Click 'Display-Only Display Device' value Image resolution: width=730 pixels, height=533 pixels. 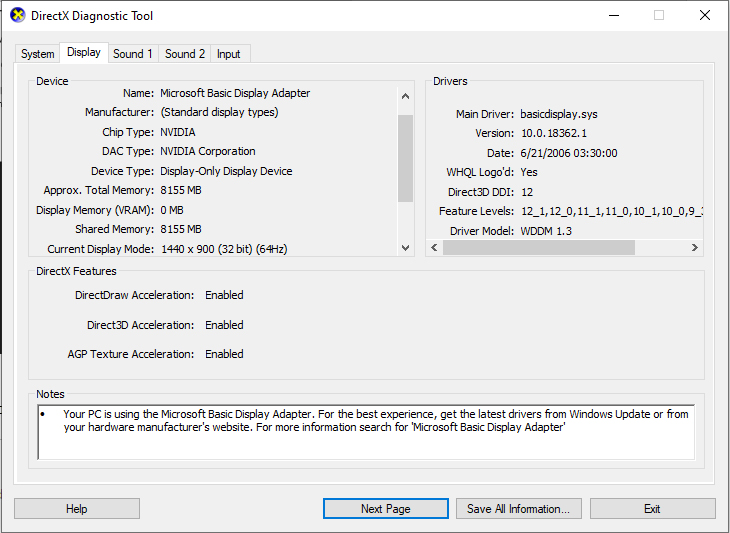(226, 171)
